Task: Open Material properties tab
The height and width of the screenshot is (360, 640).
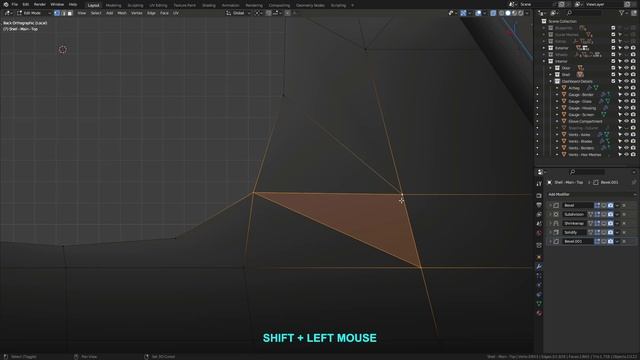Action: [539, 313]
